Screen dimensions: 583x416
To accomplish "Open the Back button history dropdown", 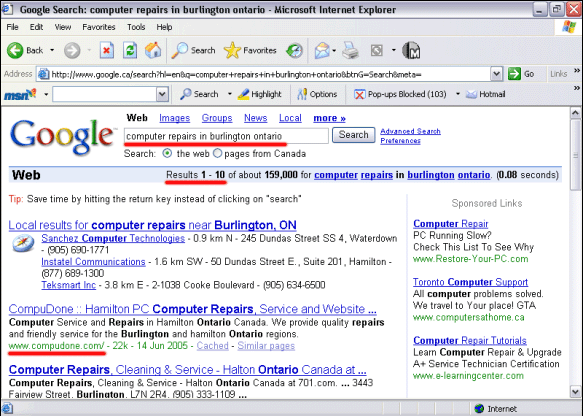I will click(52, 50).
